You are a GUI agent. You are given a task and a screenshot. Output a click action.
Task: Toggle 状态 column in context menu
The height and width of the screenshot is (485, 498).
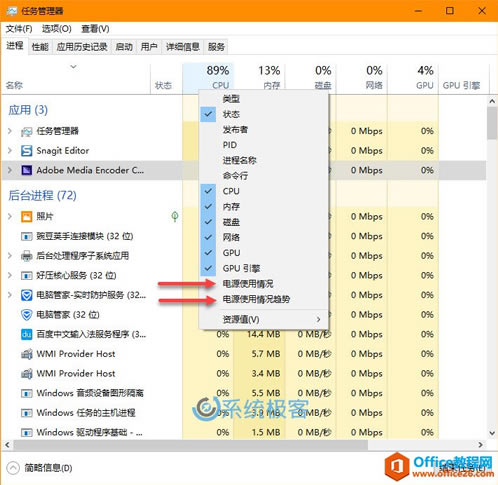(263, 114)
